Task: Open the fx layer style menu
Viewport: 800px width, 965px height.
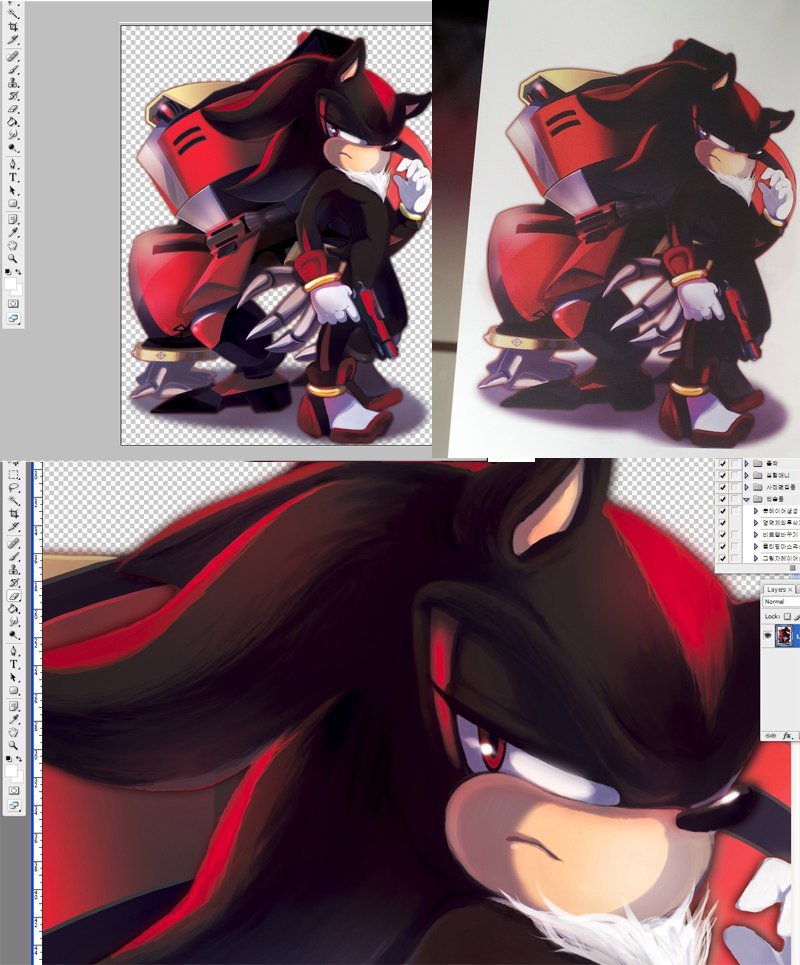Action: [786, 735]
